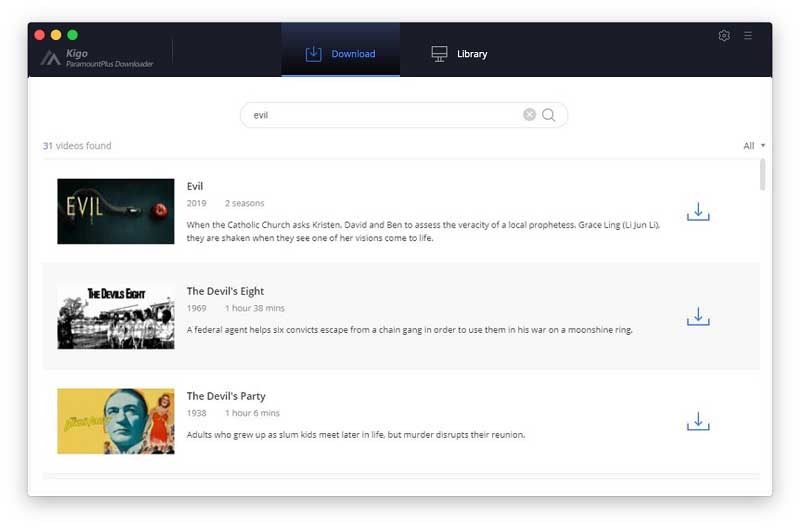800x529 pixels.
Task: Open the hamburger menu icon
Action: point(748,36)
